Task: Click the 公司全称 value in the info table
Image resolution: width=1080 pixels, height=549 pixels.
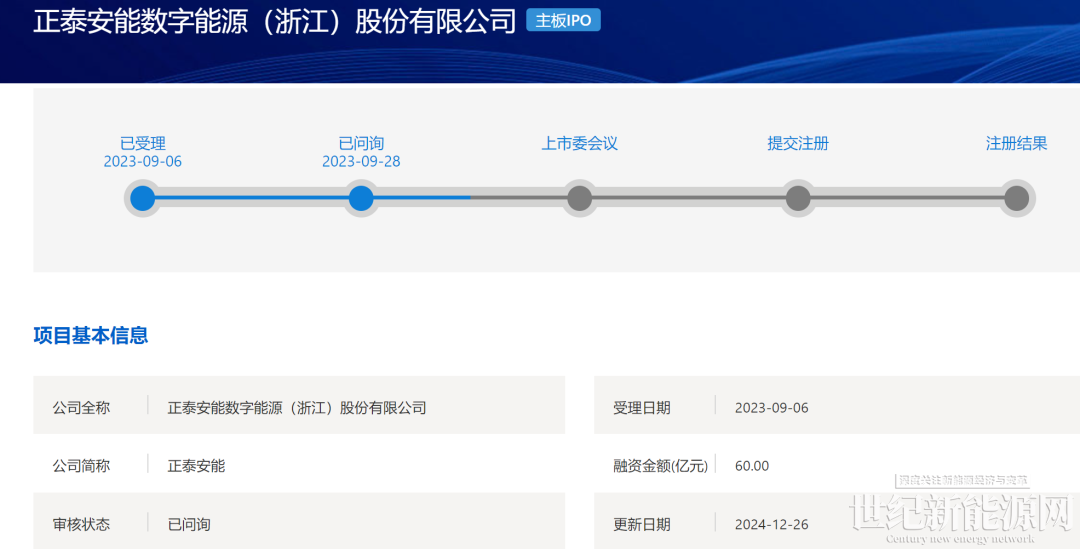Action: click(297, 407)
